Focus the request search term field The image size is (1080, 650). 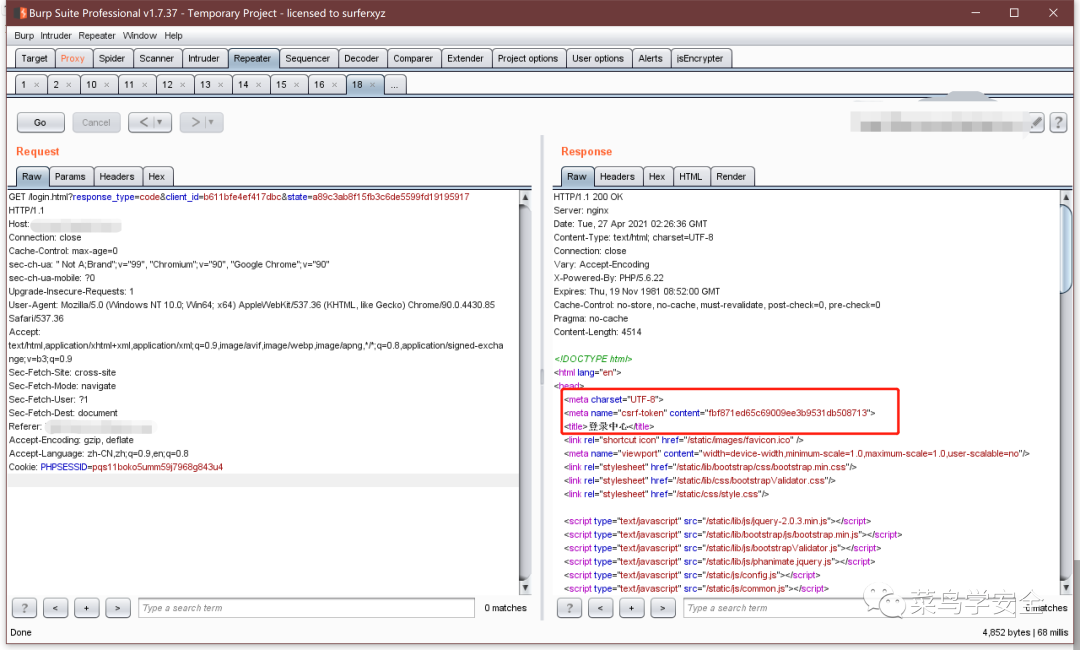tap(305, 608)
